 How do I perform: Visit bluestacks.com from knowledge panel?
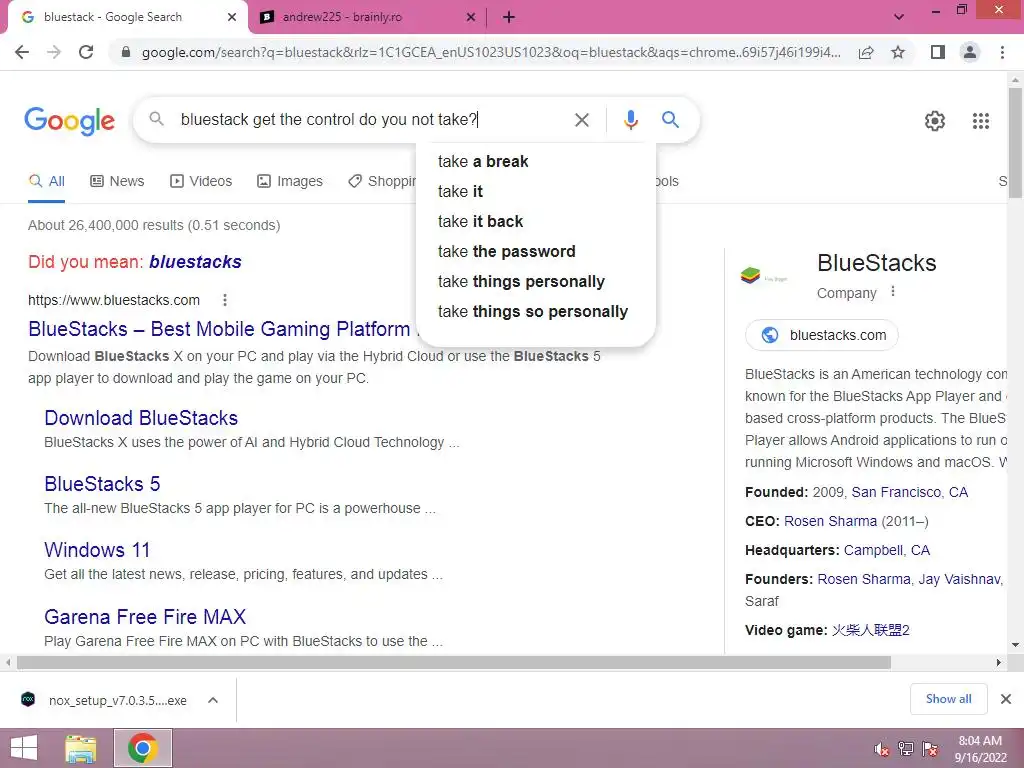(x=822, y=335)
